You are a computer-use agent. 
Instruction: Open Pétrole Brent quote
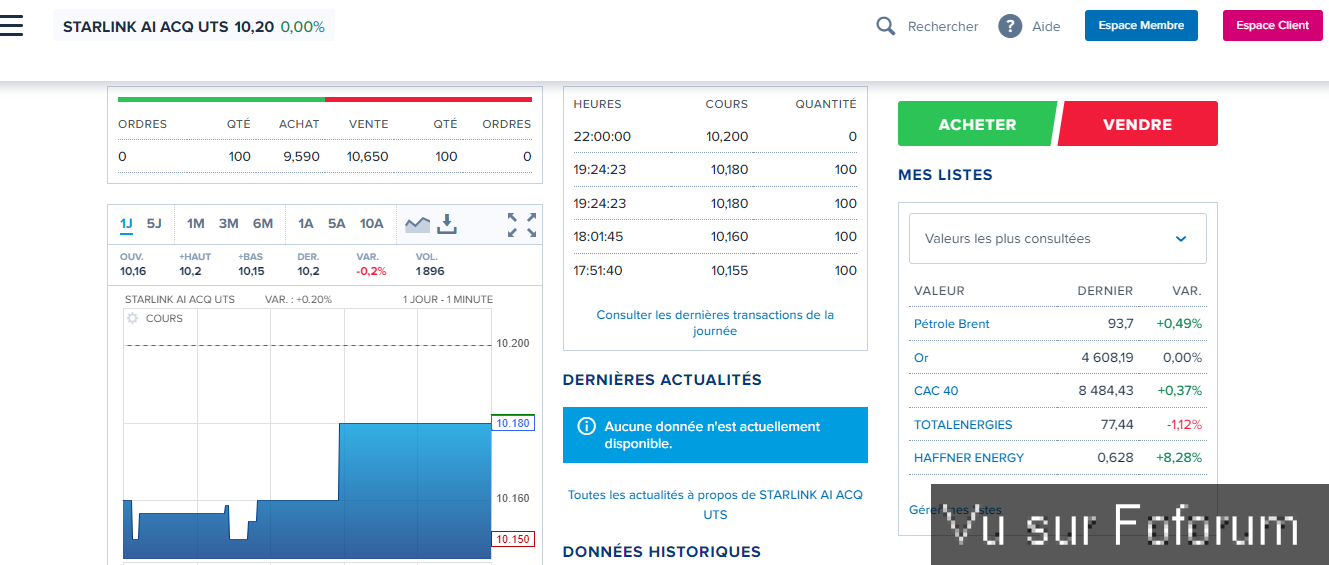coord(952,324)
